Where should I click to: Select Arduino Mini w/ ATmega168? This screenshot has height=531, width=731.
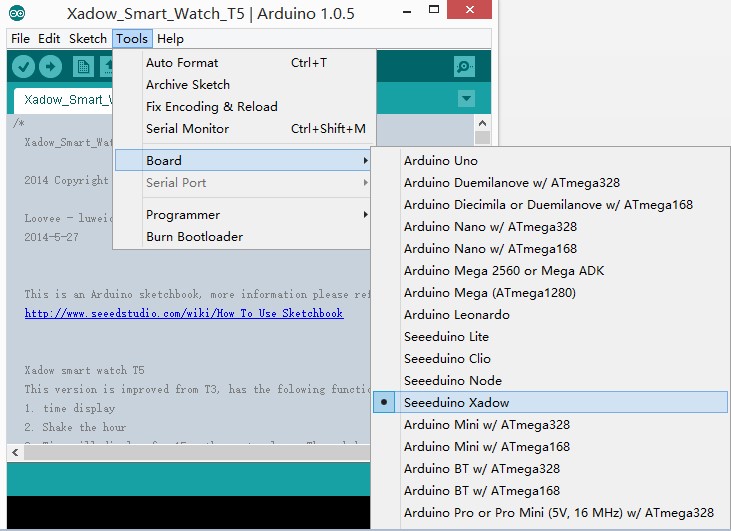[550, 446]
